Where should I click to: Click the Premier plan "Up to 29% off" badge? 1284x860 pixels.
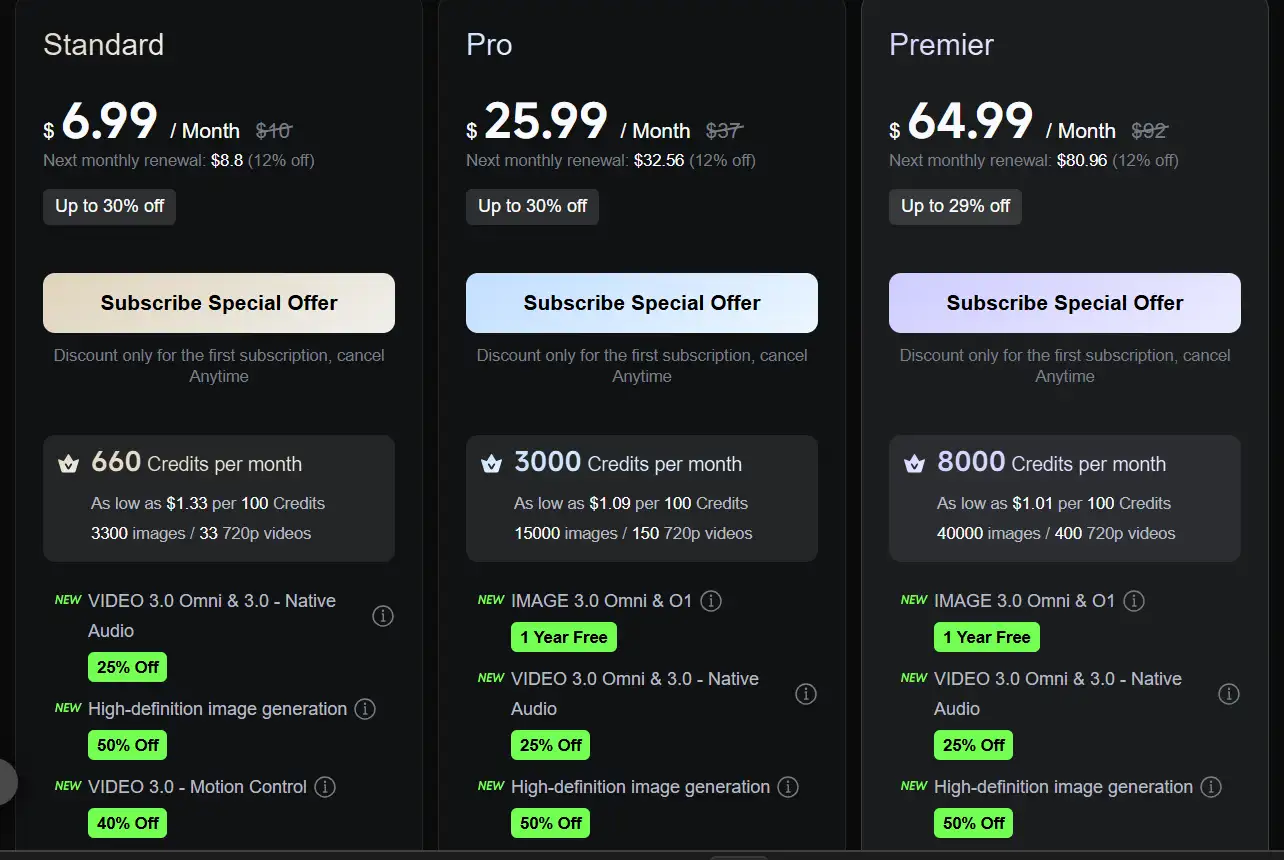click(x=955, y=207)
